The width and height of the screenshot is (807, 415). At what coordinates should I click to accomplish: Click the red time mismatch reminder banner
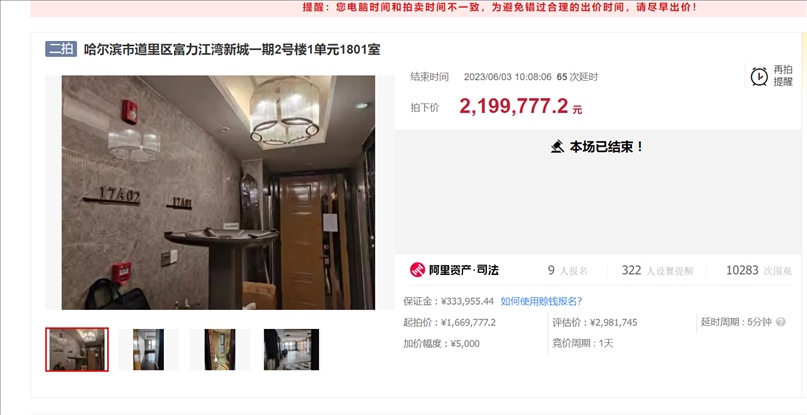(418, 8)
